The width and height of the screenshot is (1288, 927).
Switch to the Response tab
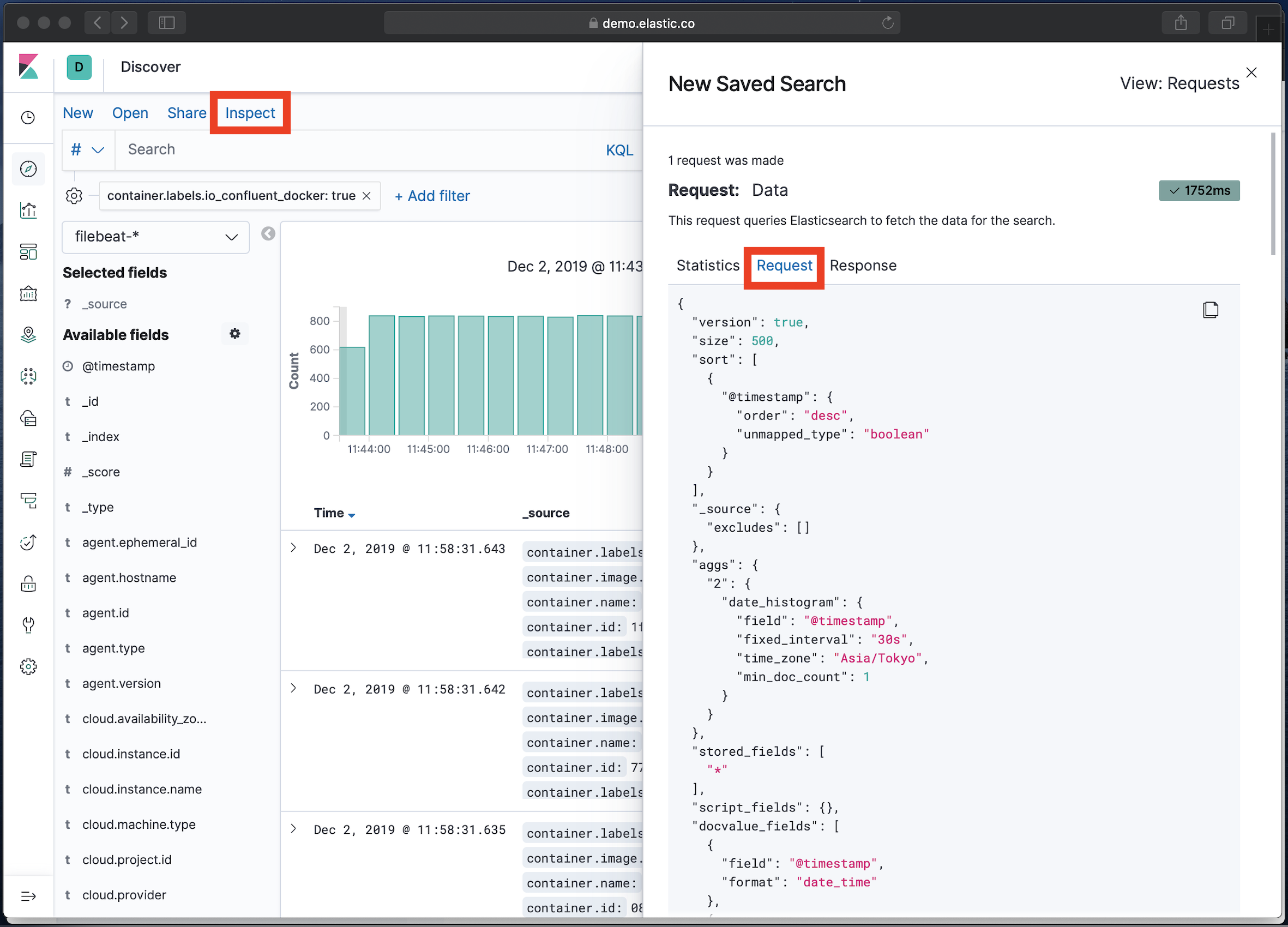863,266
